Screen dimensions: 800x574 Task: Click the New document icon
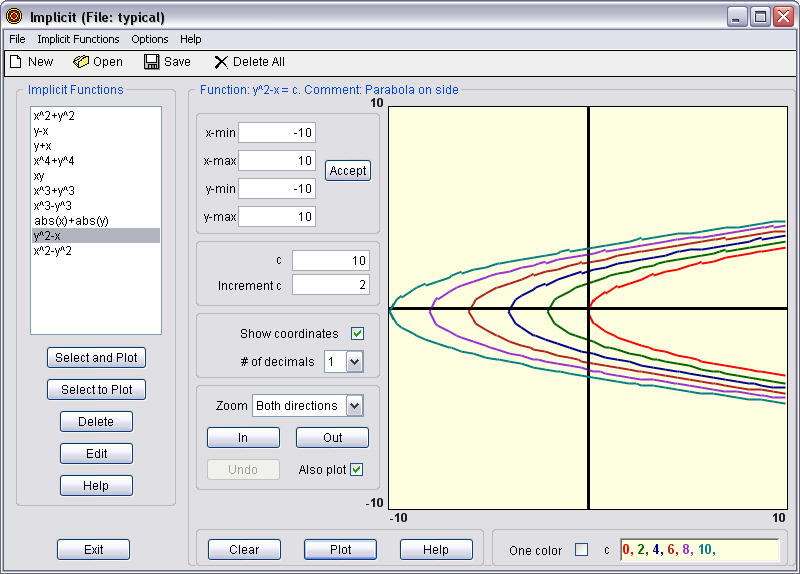(15, 62)
